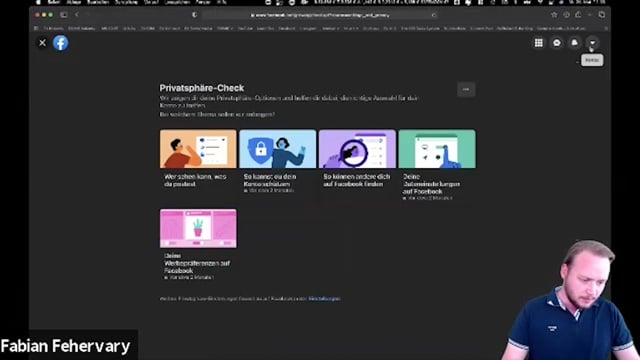Open the 'Wer sehen kann, was du postest' card

[198, 161]
